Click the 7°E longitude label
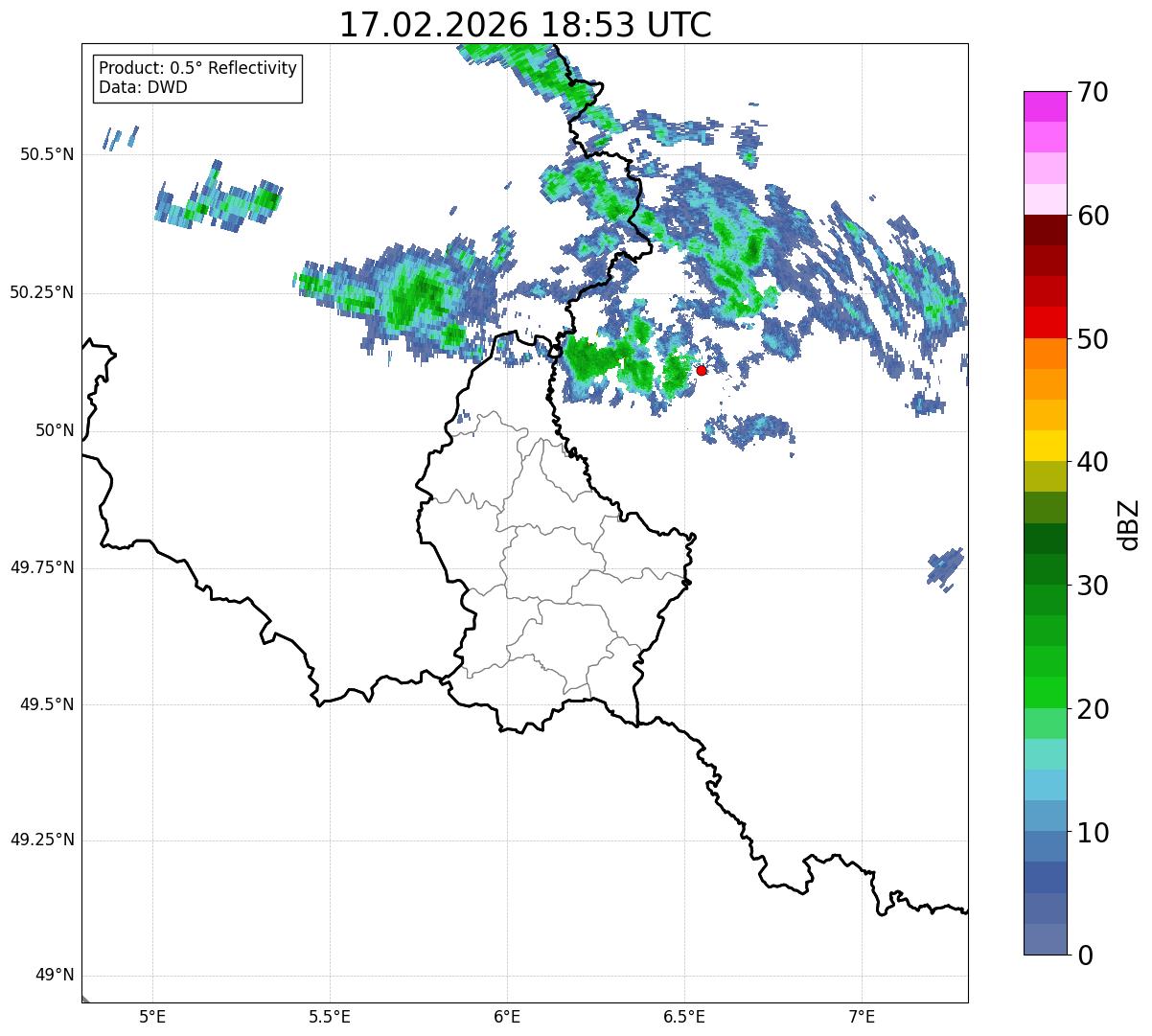 pyautogui.click(x=862, y=1017)
